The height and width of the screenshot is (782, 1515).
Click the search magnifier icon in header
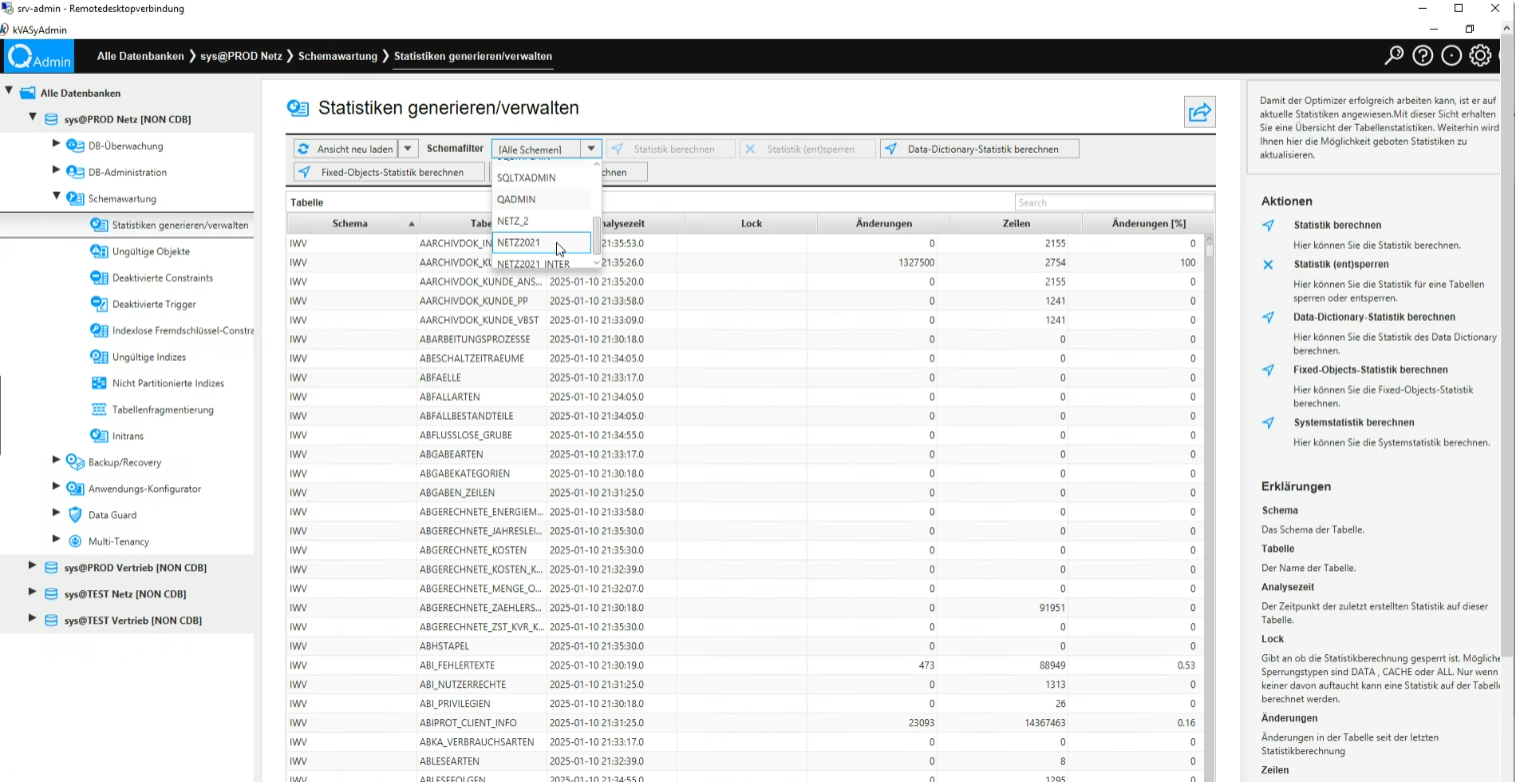pos(1393,56)
